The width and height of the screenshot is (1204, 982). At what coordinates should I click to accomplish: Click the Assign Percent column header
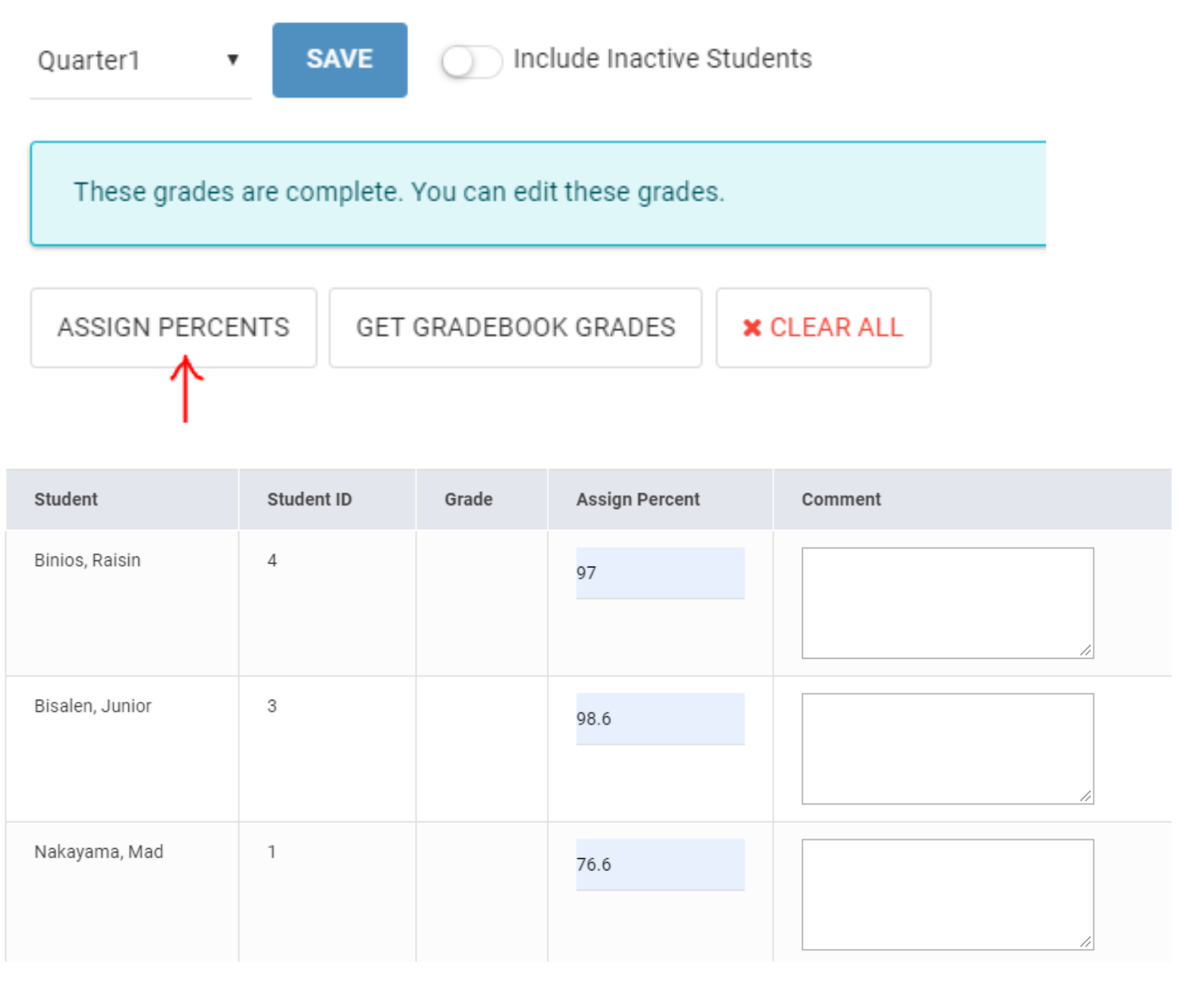(x=638, y=499)
